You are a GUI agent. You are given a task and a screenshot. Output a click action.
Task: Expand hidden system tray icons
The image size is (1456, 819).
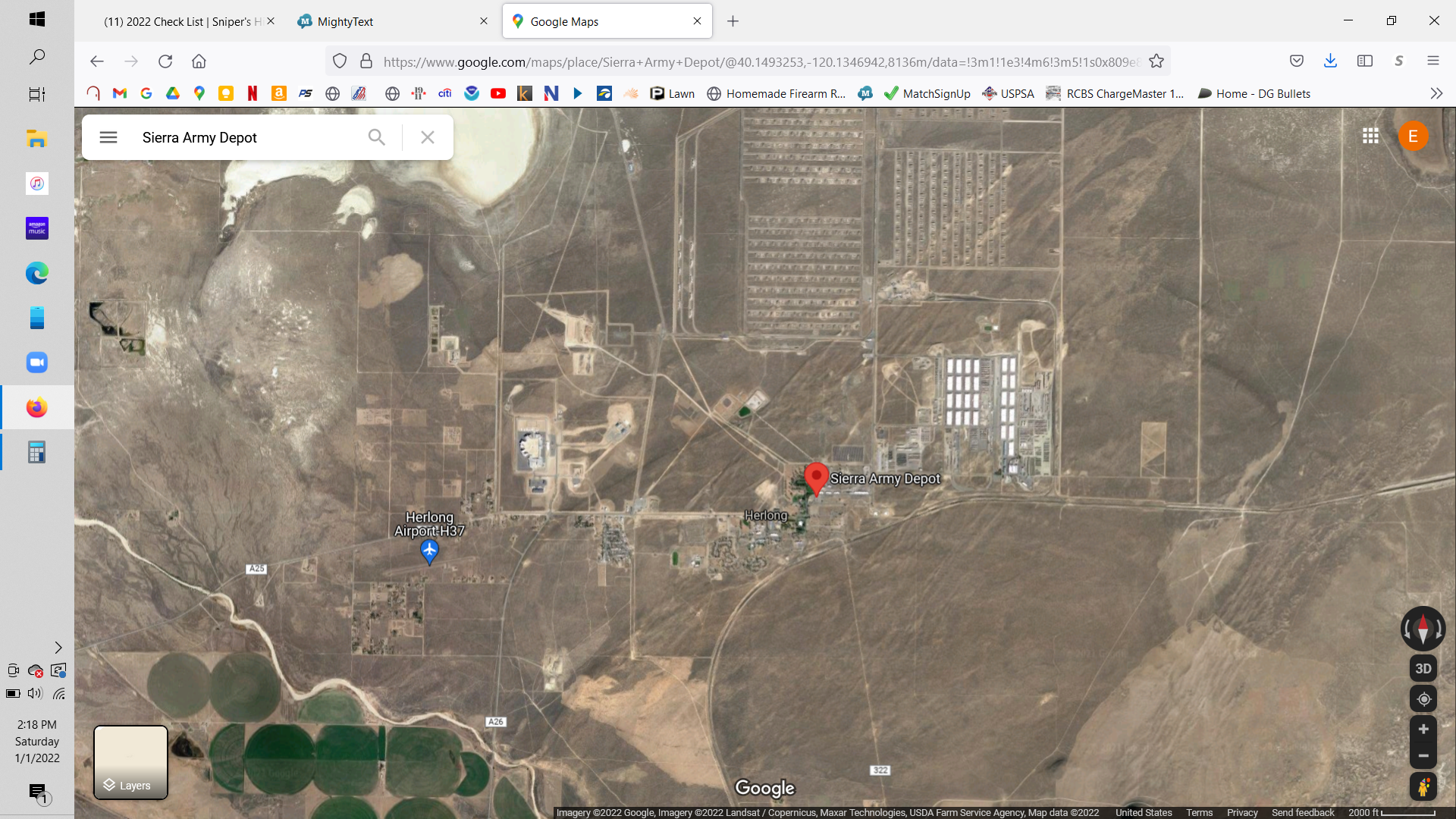point(58,648)
